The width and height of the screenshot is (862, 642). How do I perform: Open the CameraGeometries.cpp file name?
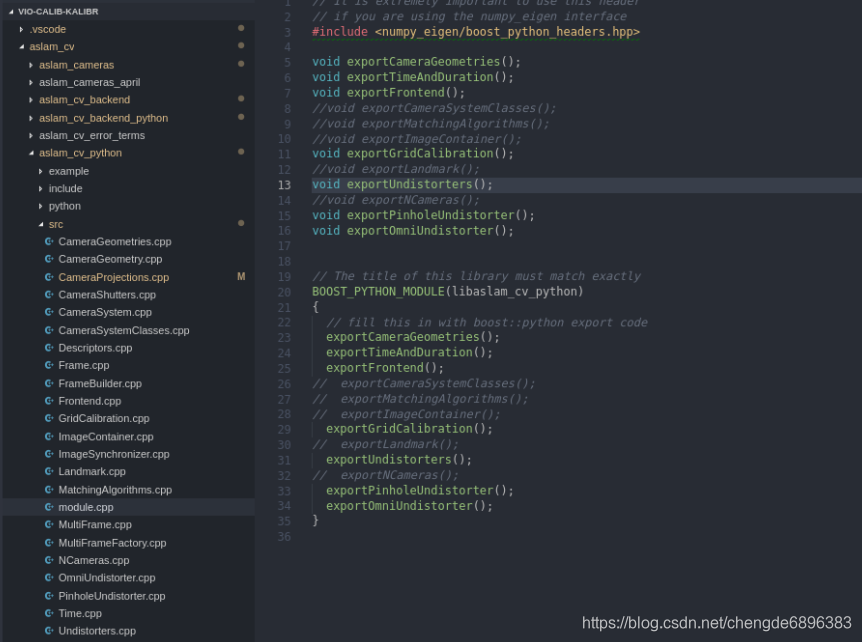(x=115, y=242)
